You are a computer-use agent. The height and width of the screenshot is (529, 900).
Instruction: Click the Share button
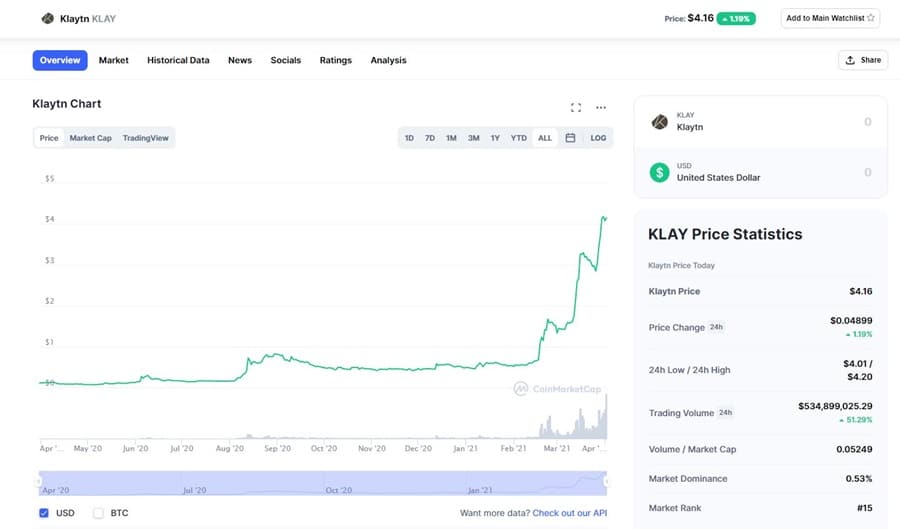point(862,60)
